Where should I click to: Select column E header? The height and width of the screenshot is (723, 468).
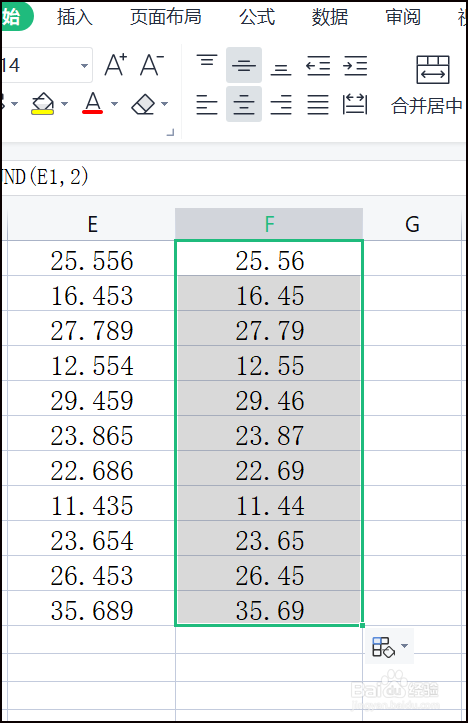point(92,224)
